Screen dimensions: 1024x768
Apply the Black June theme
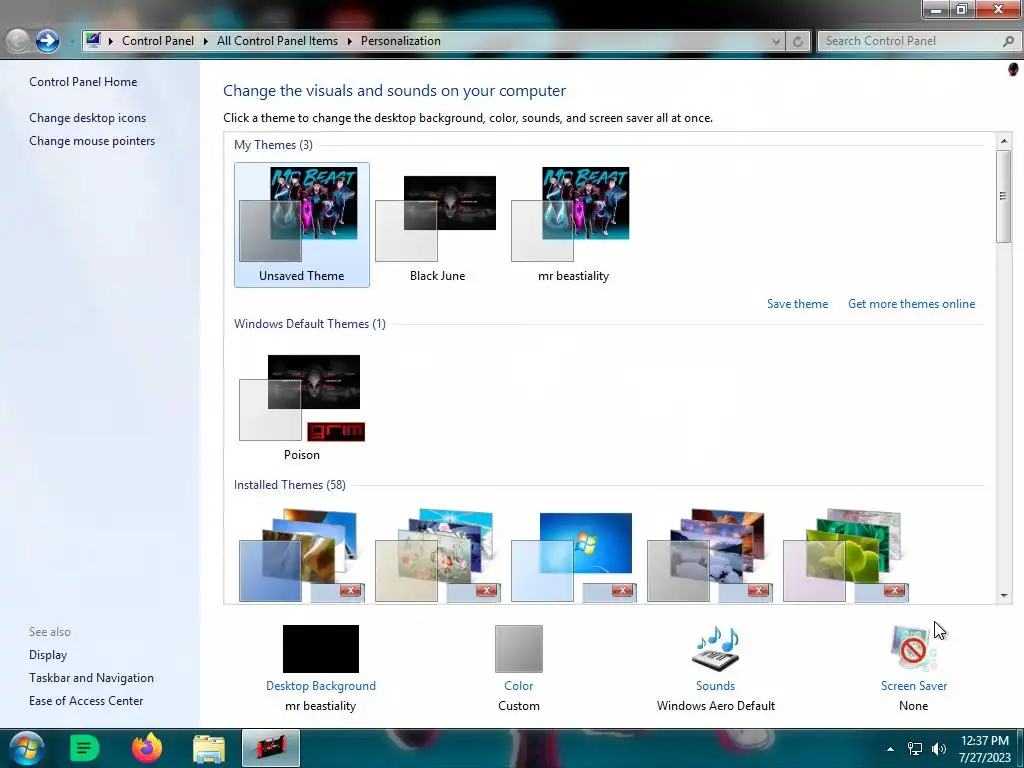point(438,225)
